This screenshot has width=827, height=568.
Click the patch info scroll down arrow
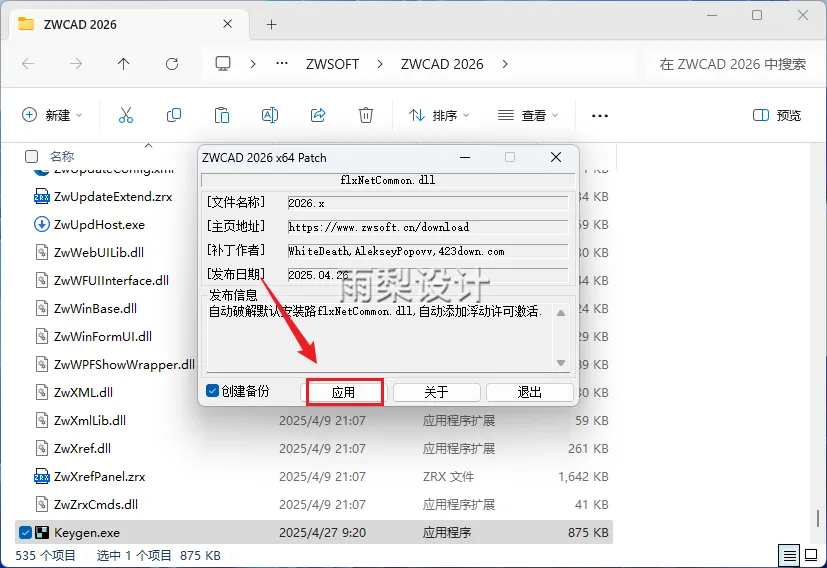click(x=561, y=363)
